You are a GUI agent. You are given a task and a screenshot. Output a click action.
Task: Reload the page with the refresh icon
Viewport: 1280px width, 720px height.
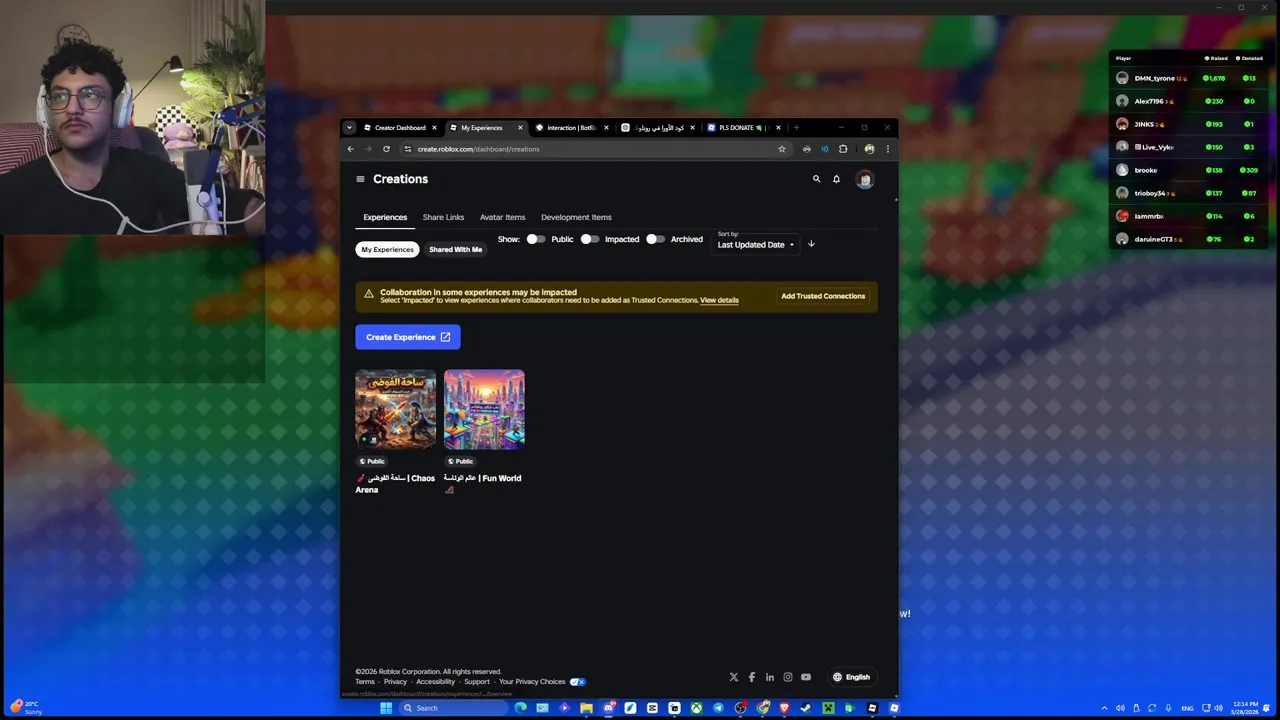pos(386,149)
